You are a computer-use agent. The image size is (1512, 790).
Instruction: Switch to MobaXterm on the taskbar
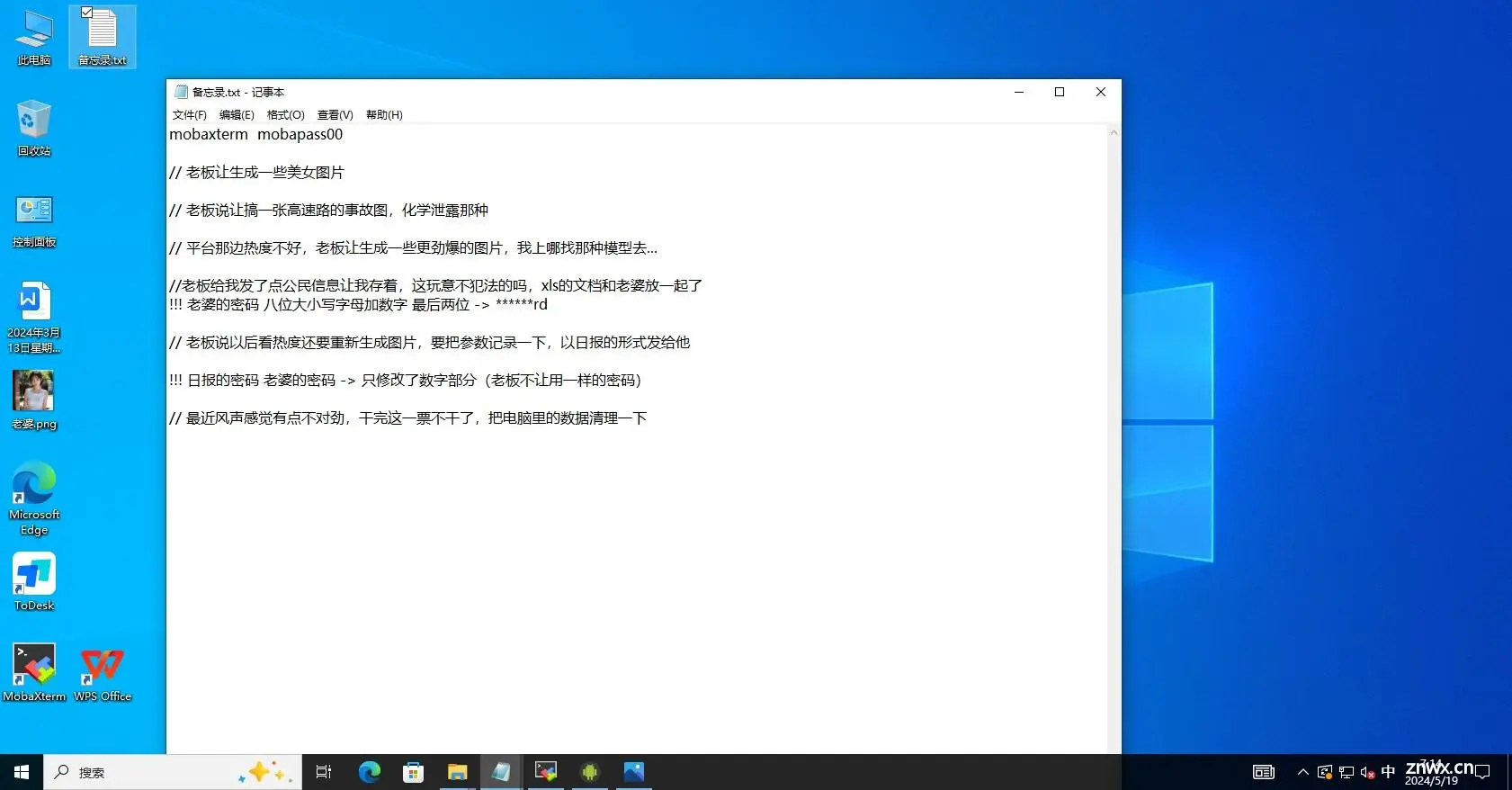tap(545, 772)
